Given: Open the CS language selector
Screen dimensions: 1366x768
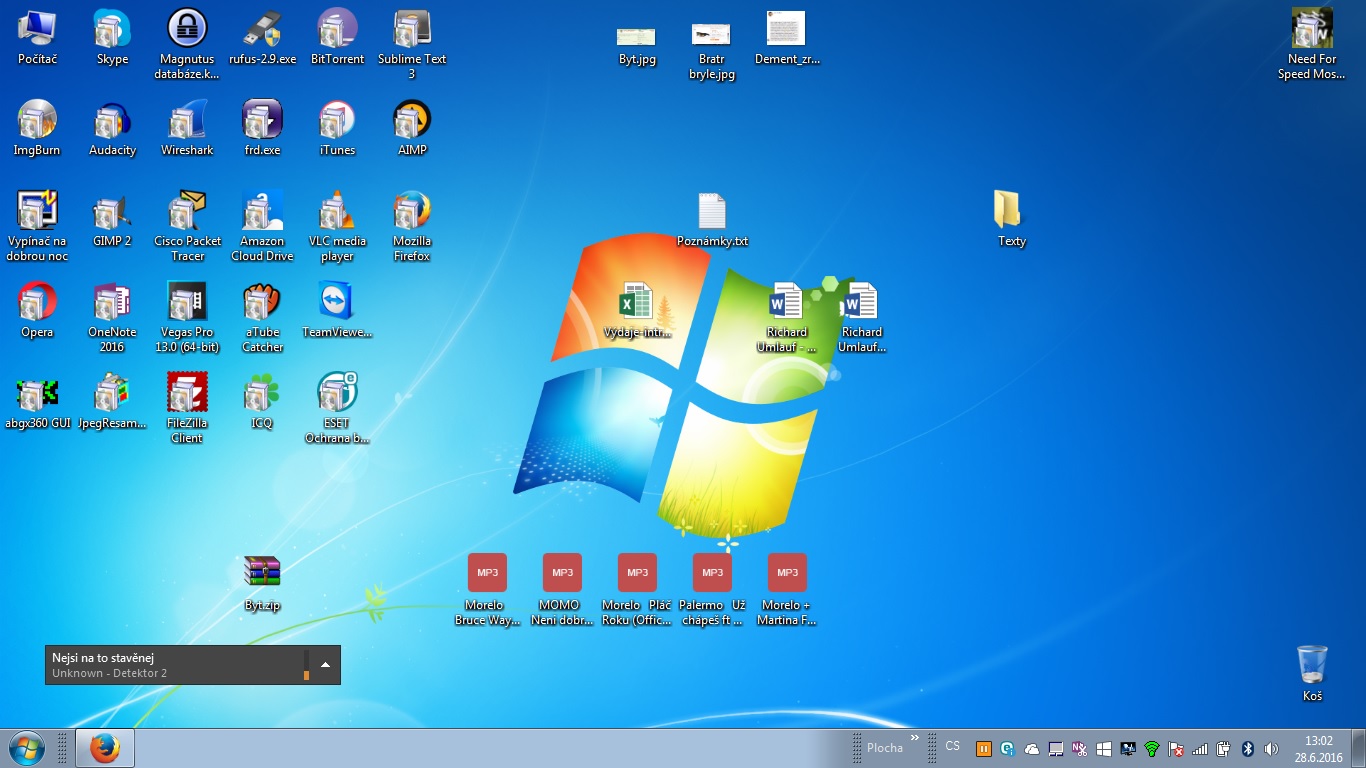Looking at the screenshot, I should coord(952,746).
